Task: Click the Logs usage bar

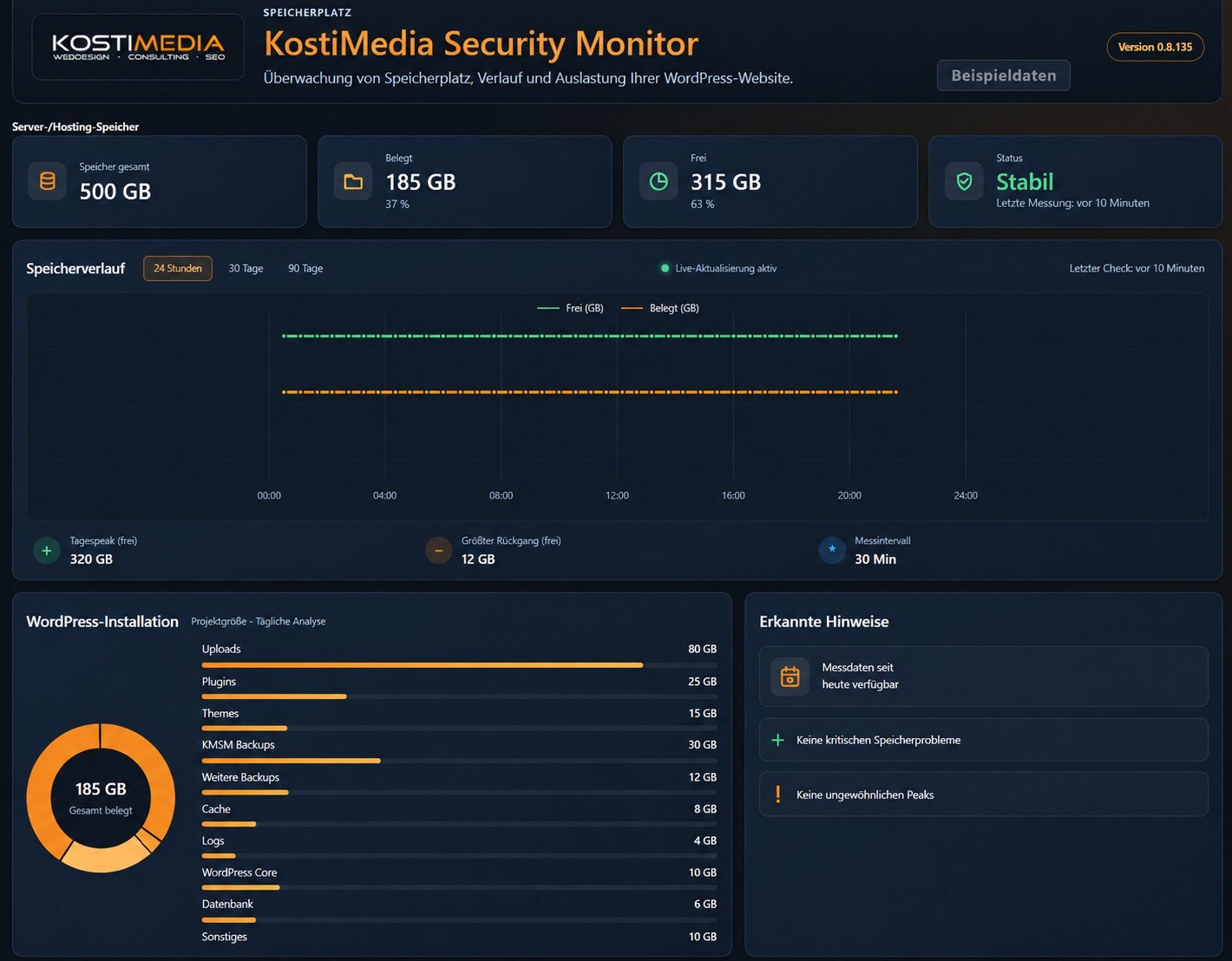Action: click(459, 856)
